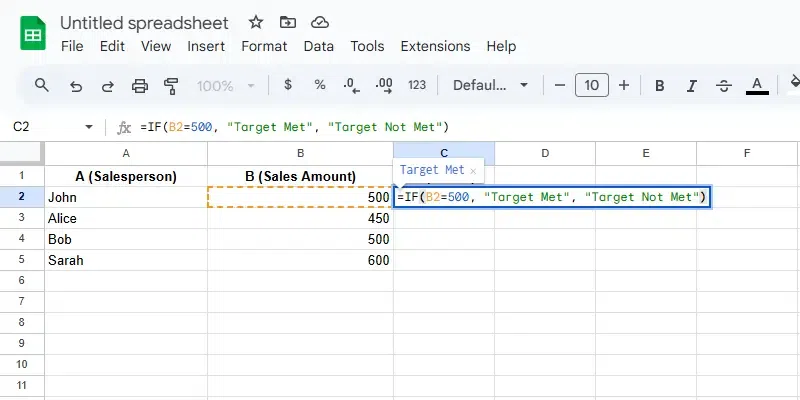Increase font size with plus button
The width and height of the screenshot is (800, 400).
pyautogui.click(x=624, y=85)
